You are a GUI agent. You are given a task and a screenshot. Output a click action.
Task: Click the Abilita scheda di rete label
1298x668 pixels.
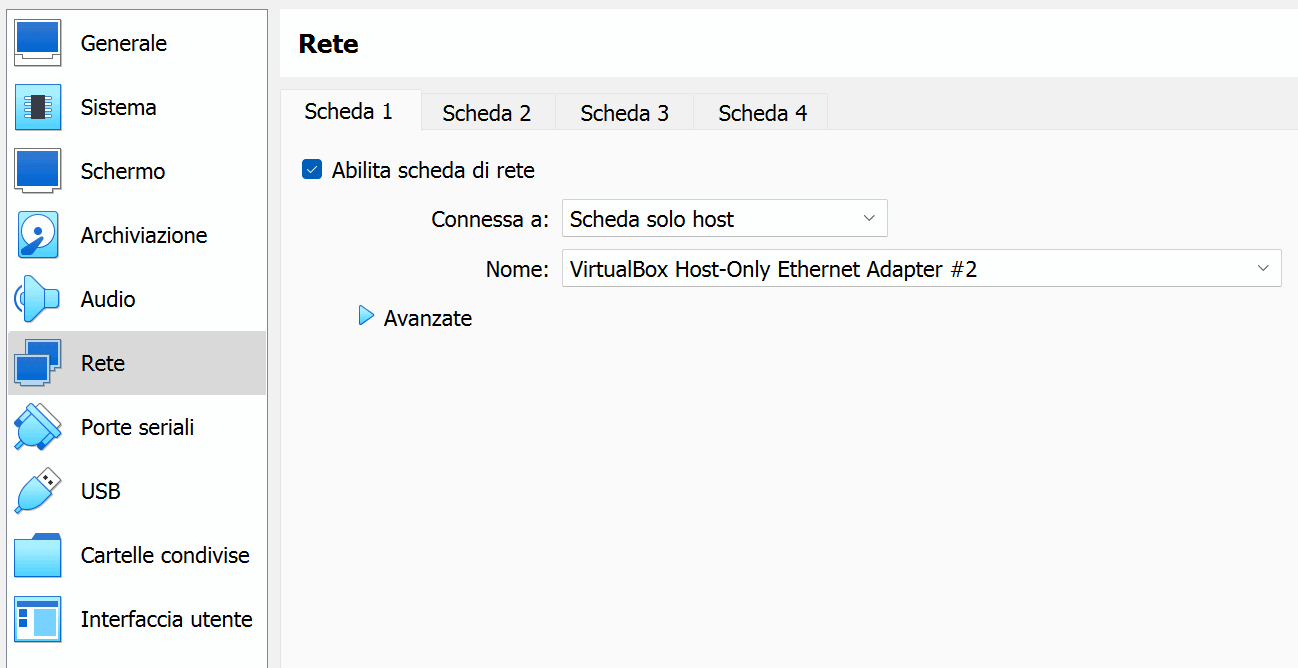tap(433, 170)
